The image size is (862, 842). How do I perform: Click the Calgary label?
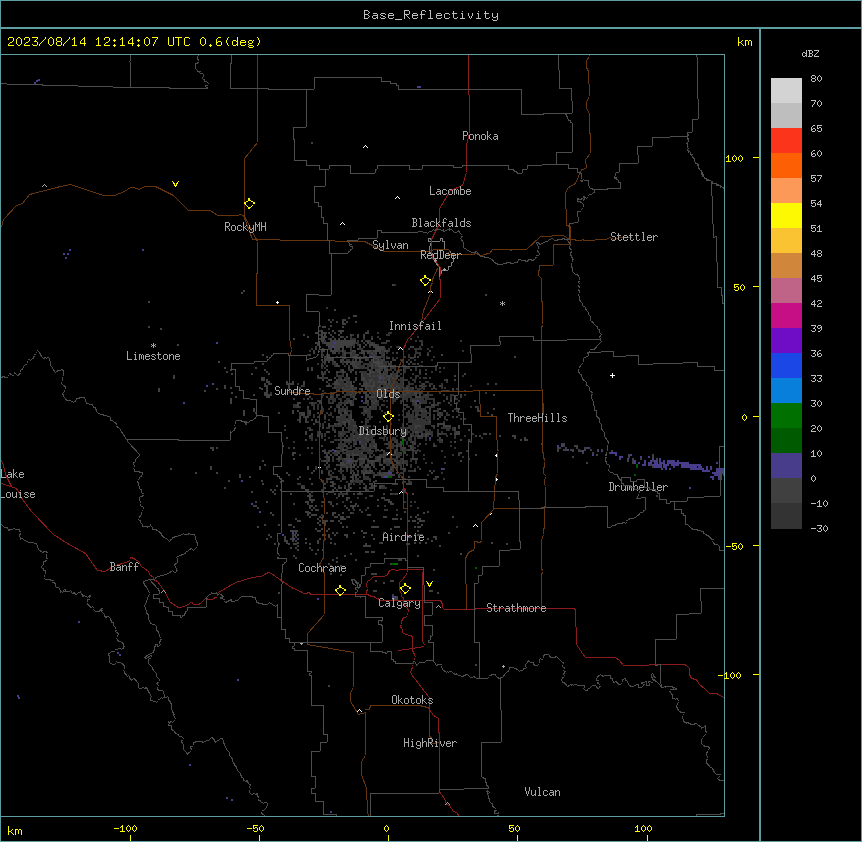point(399,603)
